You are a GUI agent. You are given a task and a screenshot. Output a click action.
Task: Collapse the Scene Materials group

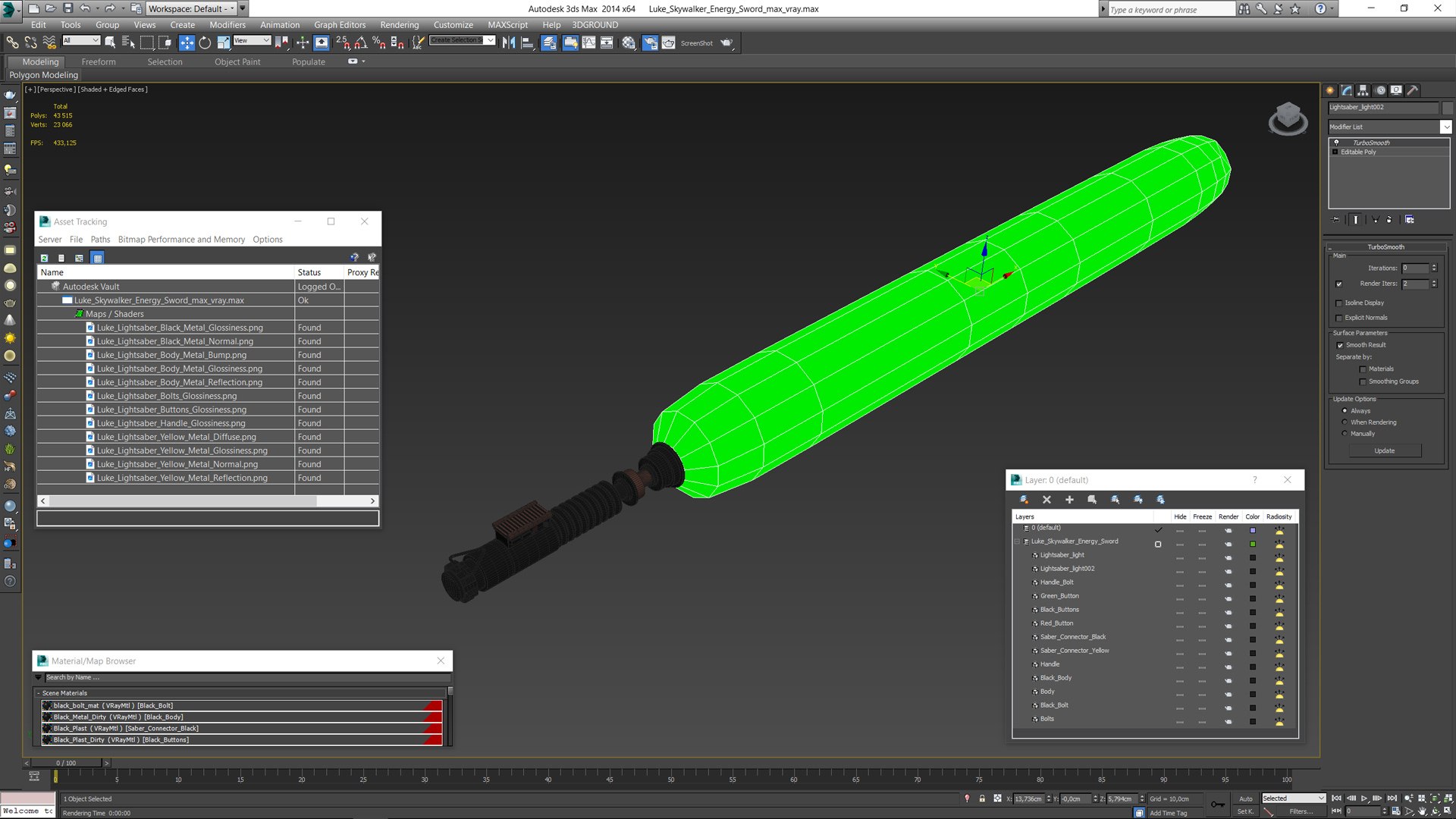[x=39, y=693]
